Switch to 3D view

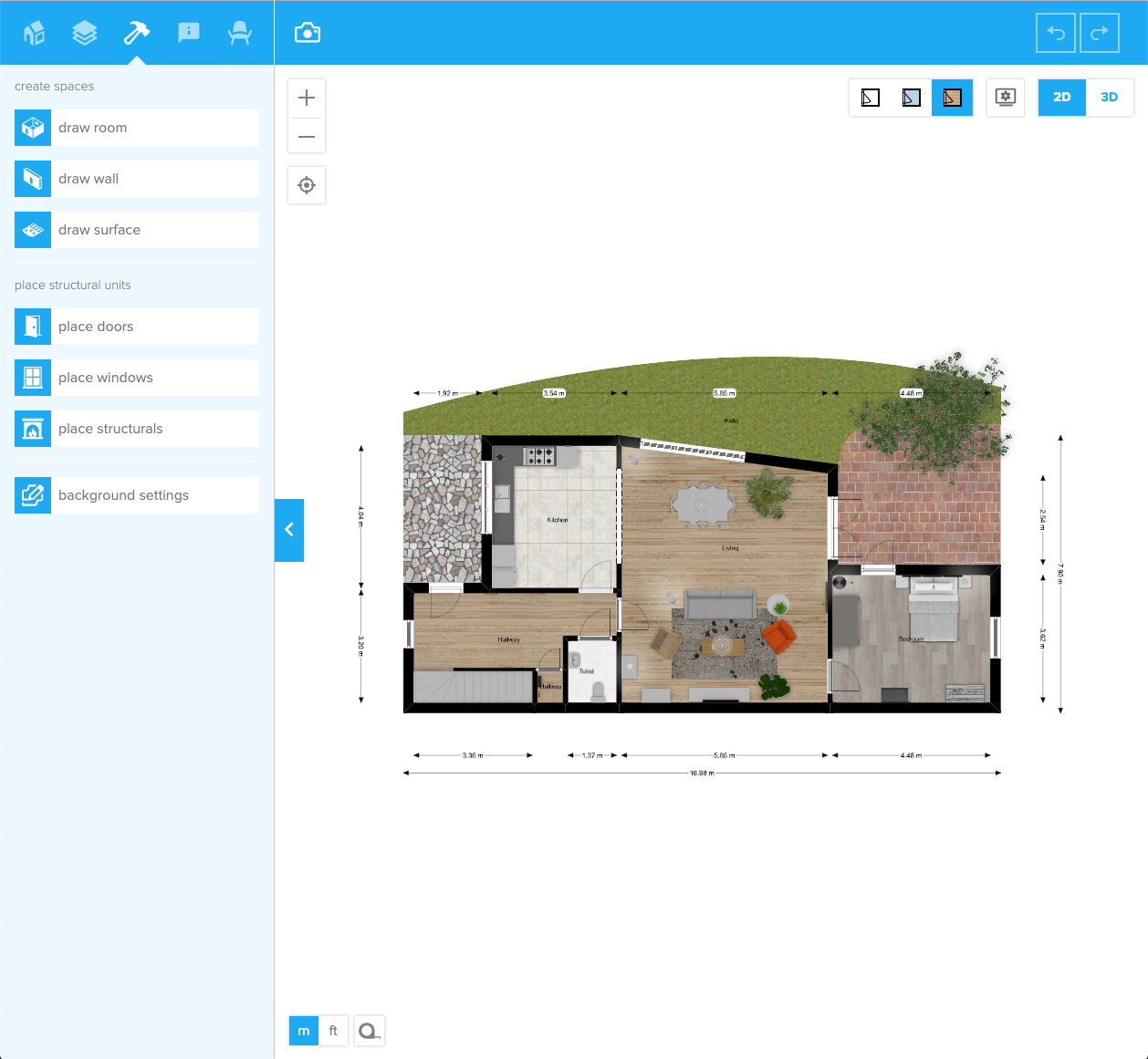(x=1109, y=97)
